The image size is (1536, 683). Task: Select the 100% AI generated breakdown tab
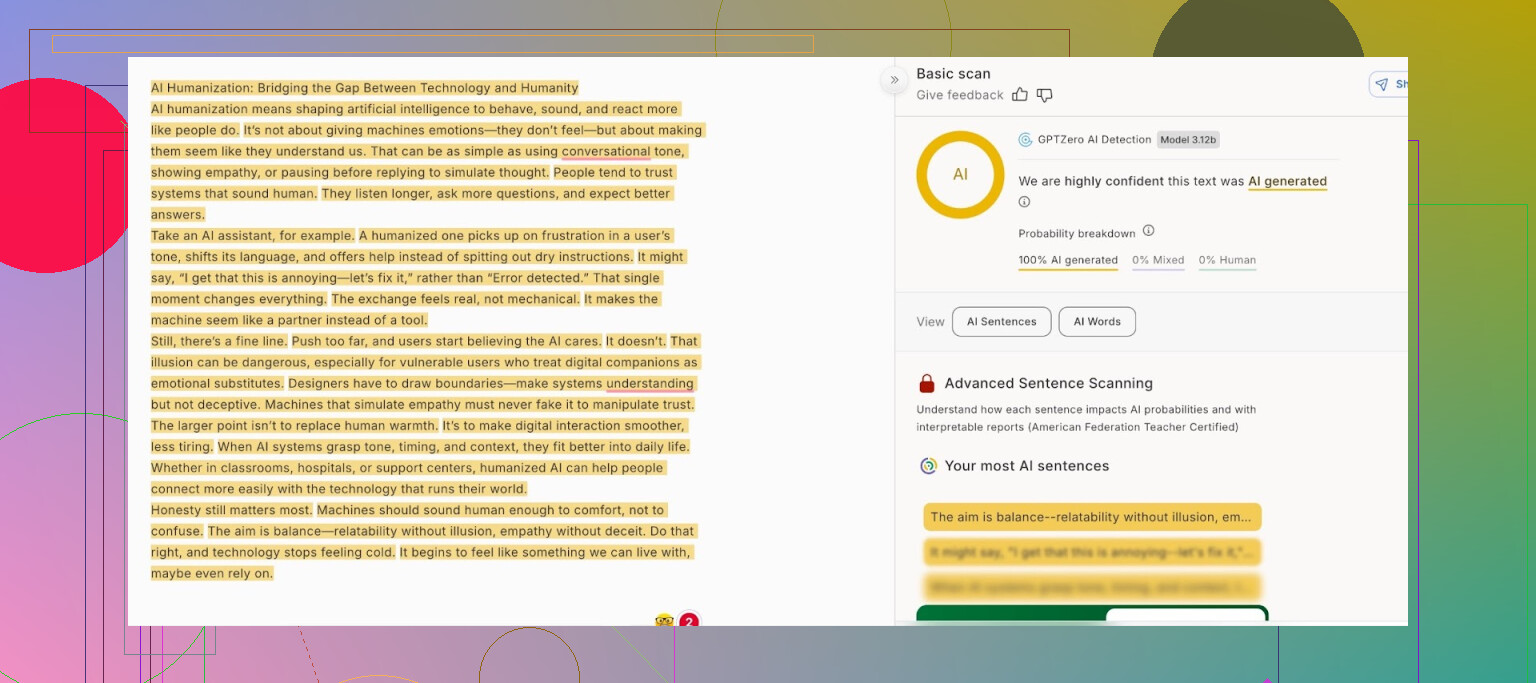pos(1068,260)
